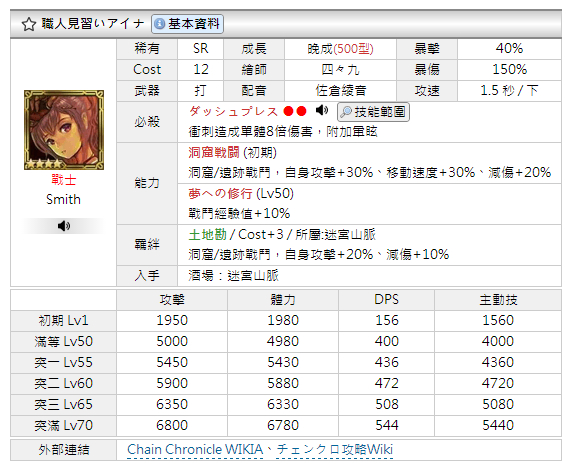Open the 技能範圍 skill range button
Screen dimensions: 567x466
[x=373, y=112]
